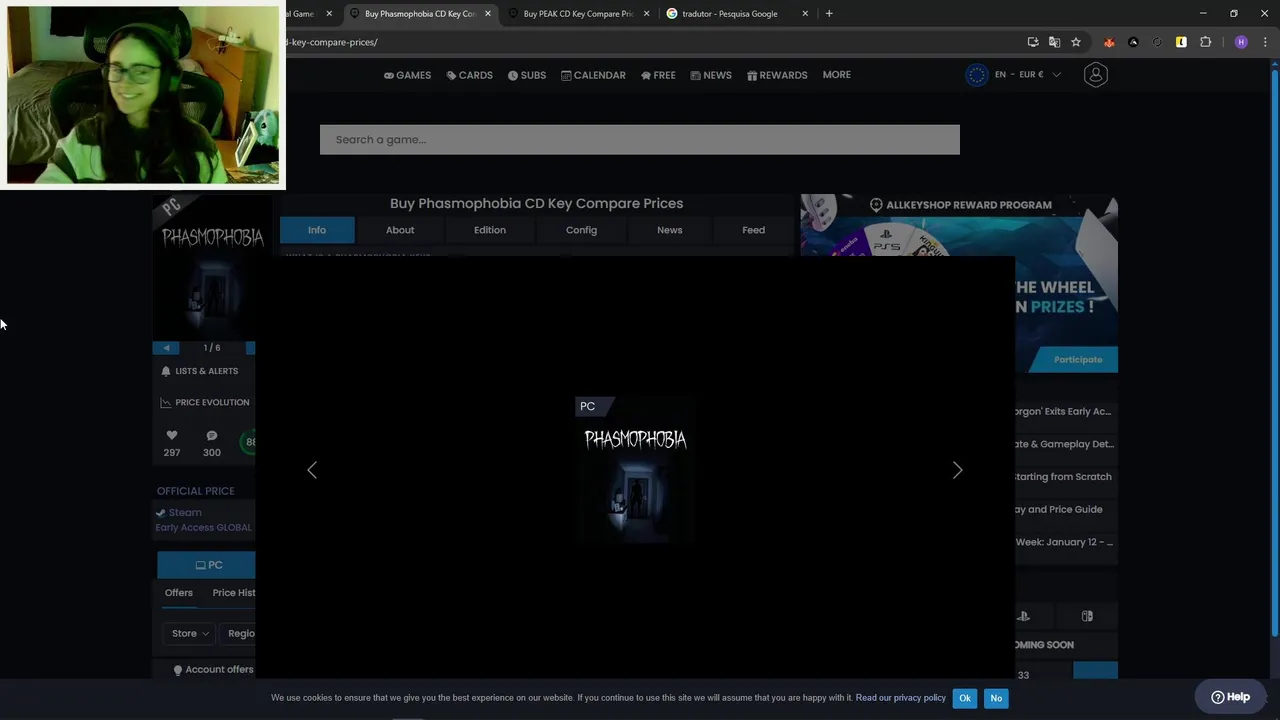Open the user account hexagon icon
Image resolution: width=1280 pixels, height=720 pixels.
1096,75
